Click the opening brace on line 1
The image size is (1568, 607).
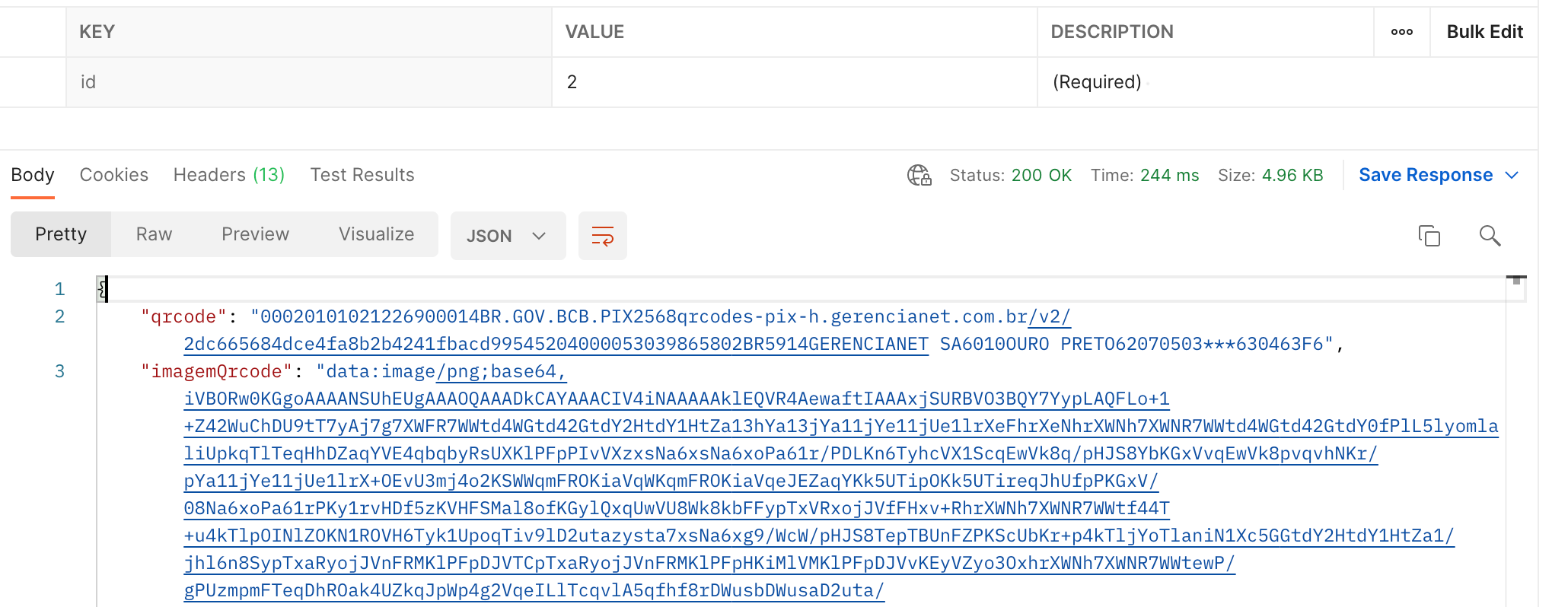[102, 289]
